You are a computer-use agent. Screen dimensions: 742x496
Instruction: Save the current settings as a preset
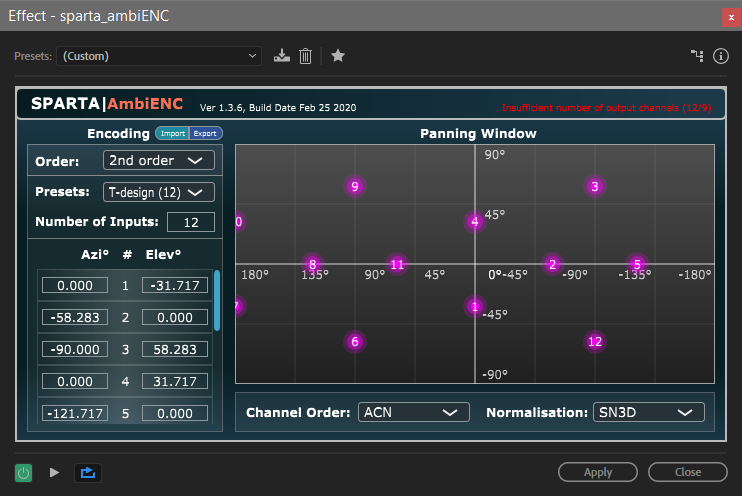282,56
